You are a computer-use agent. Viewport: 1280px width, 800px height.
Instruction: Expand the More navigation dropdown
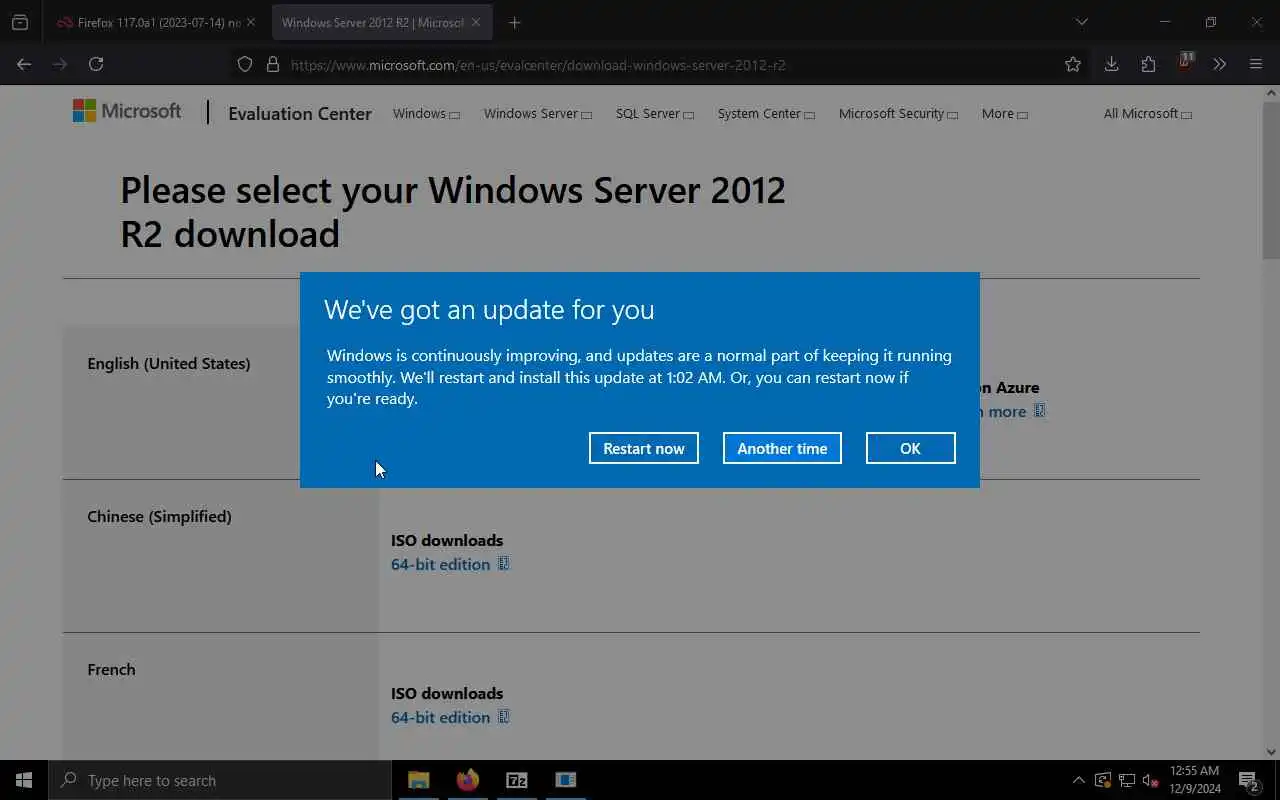[1005, 113]
